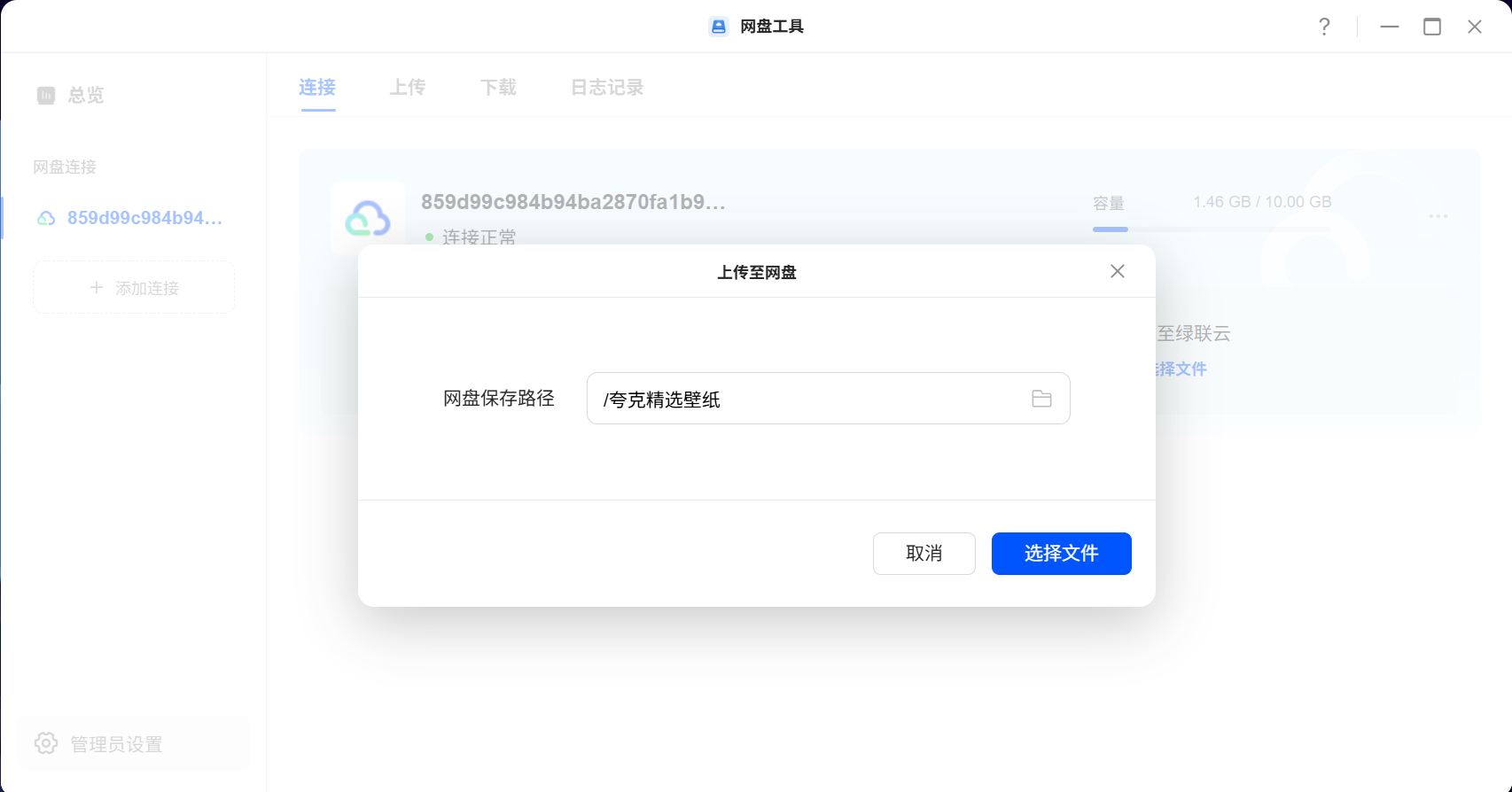Click the 添加连接 button
The width and height of the screenshot is (1512, 792).
coord(134,287)
